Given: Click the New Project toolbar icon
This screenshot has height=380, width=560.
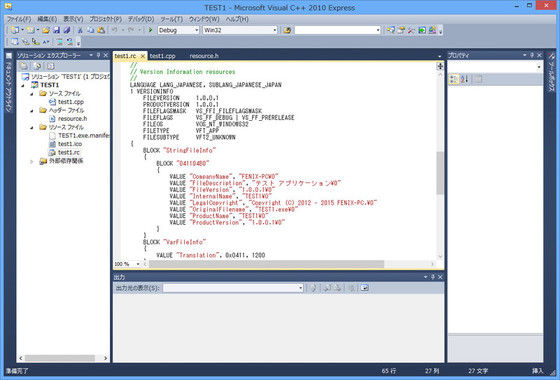Looking at the screenshot, I should 15,30.
